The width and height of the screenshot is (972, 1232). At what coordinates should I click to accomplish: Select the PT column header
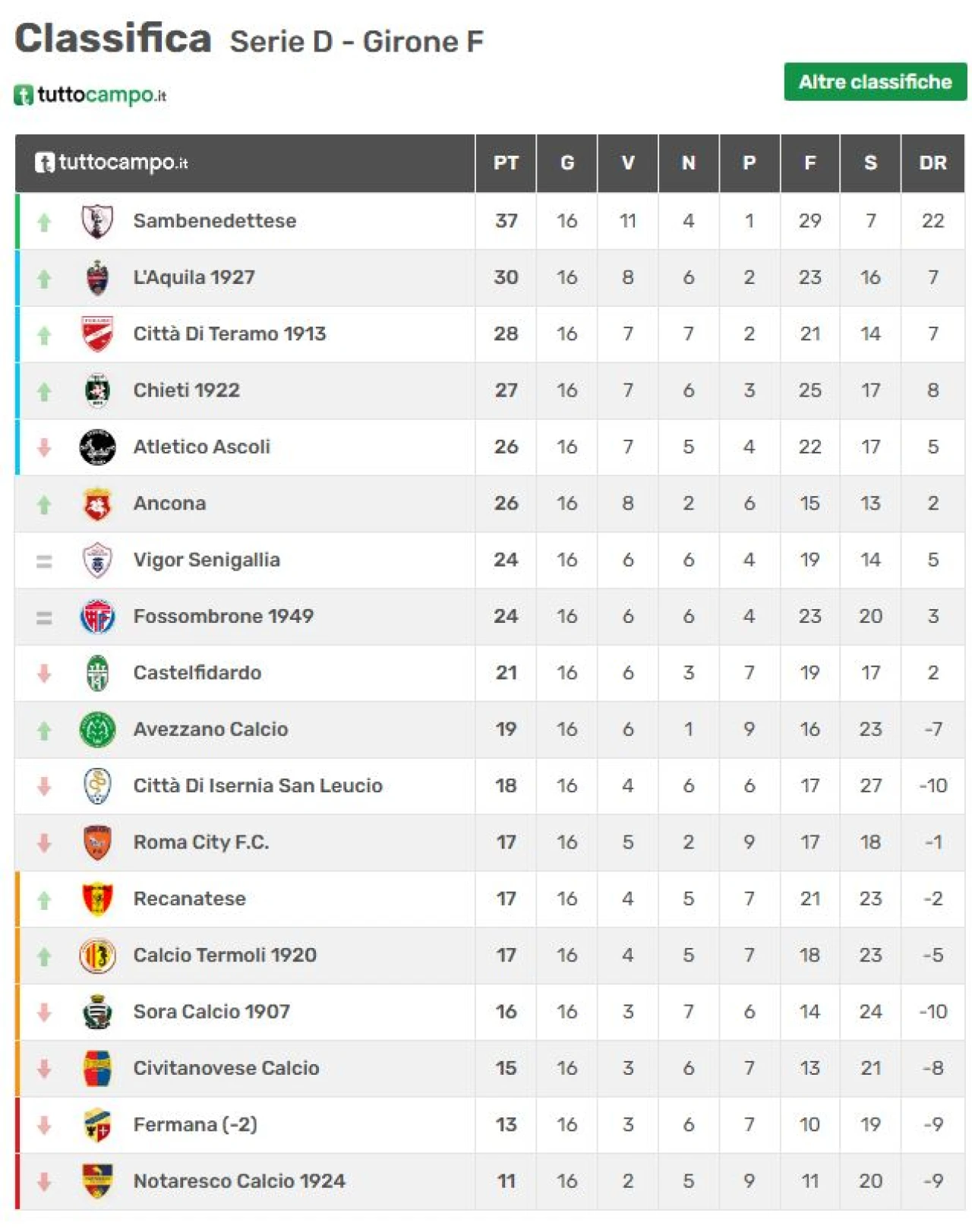pyautogui.click(x=506, y=163)
